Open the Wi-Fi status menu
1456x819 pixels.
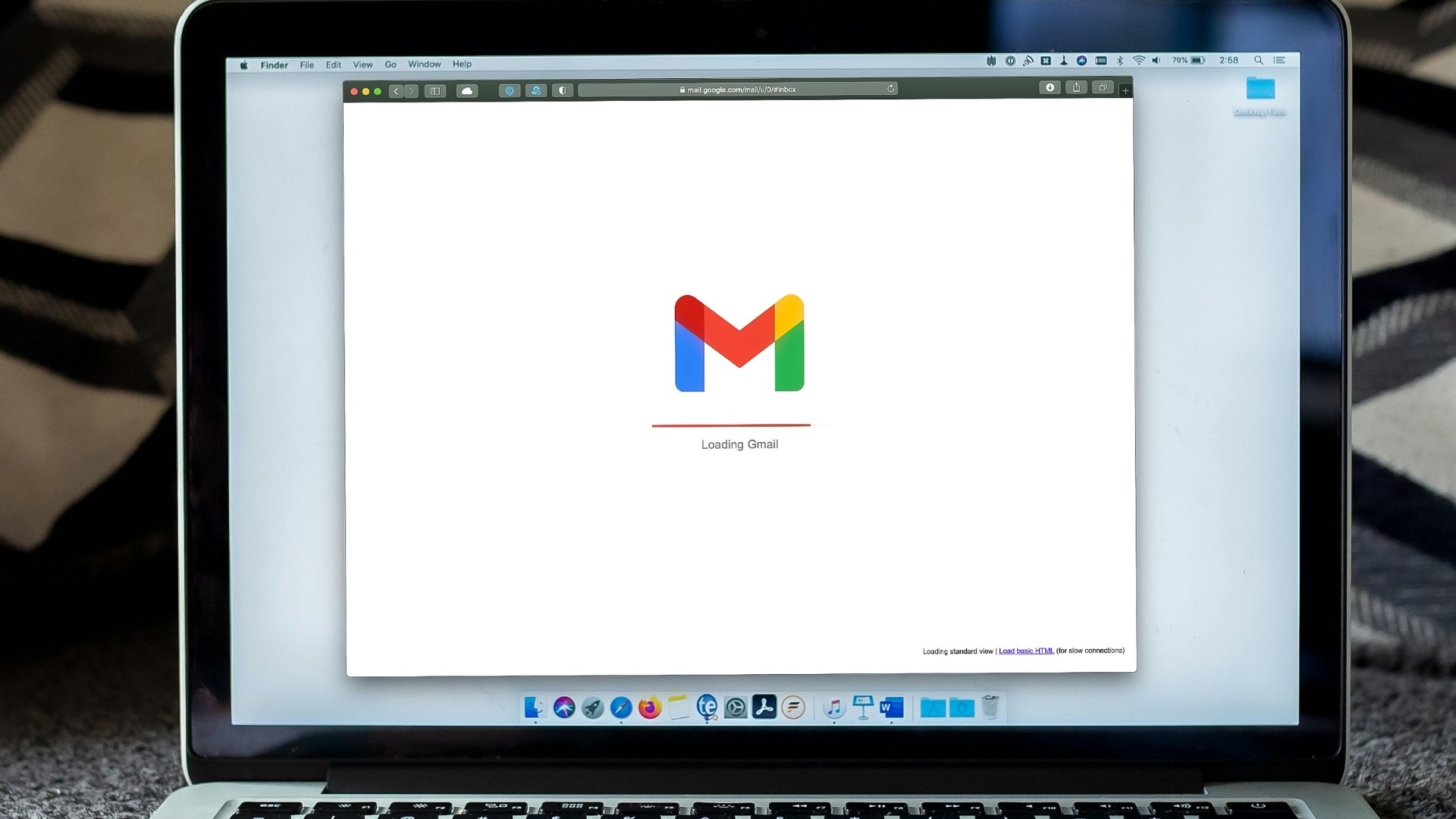point(1138,60)
